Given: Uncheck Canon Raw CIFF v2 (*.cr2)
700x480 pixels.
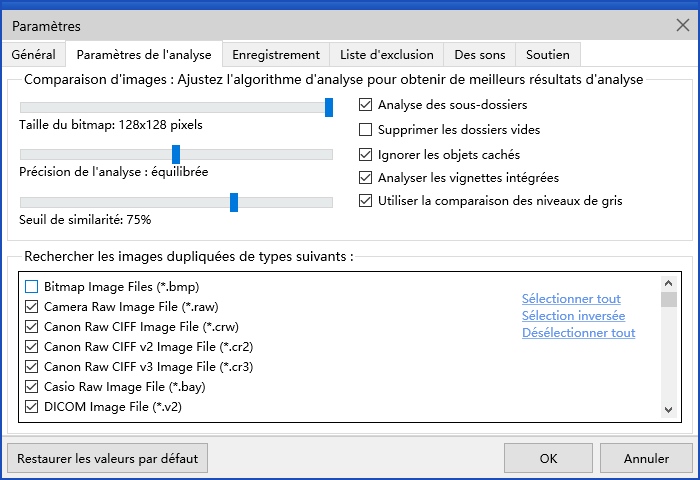Looking at the screenshot, I should pos(31,347).
